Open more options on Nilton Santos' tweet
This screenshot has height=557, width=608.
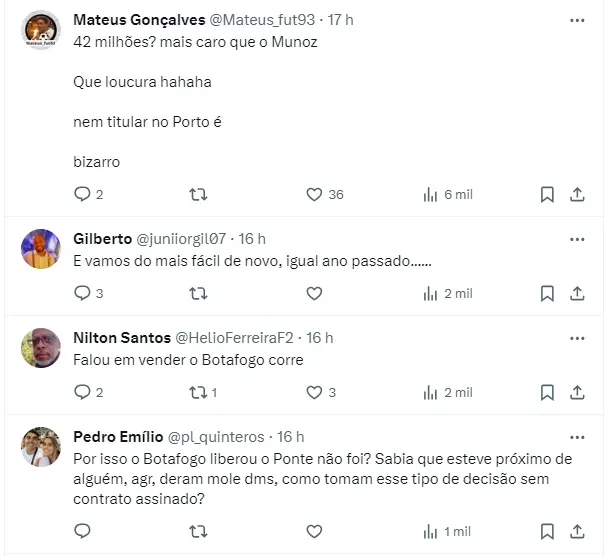click(x=577, y=338)
